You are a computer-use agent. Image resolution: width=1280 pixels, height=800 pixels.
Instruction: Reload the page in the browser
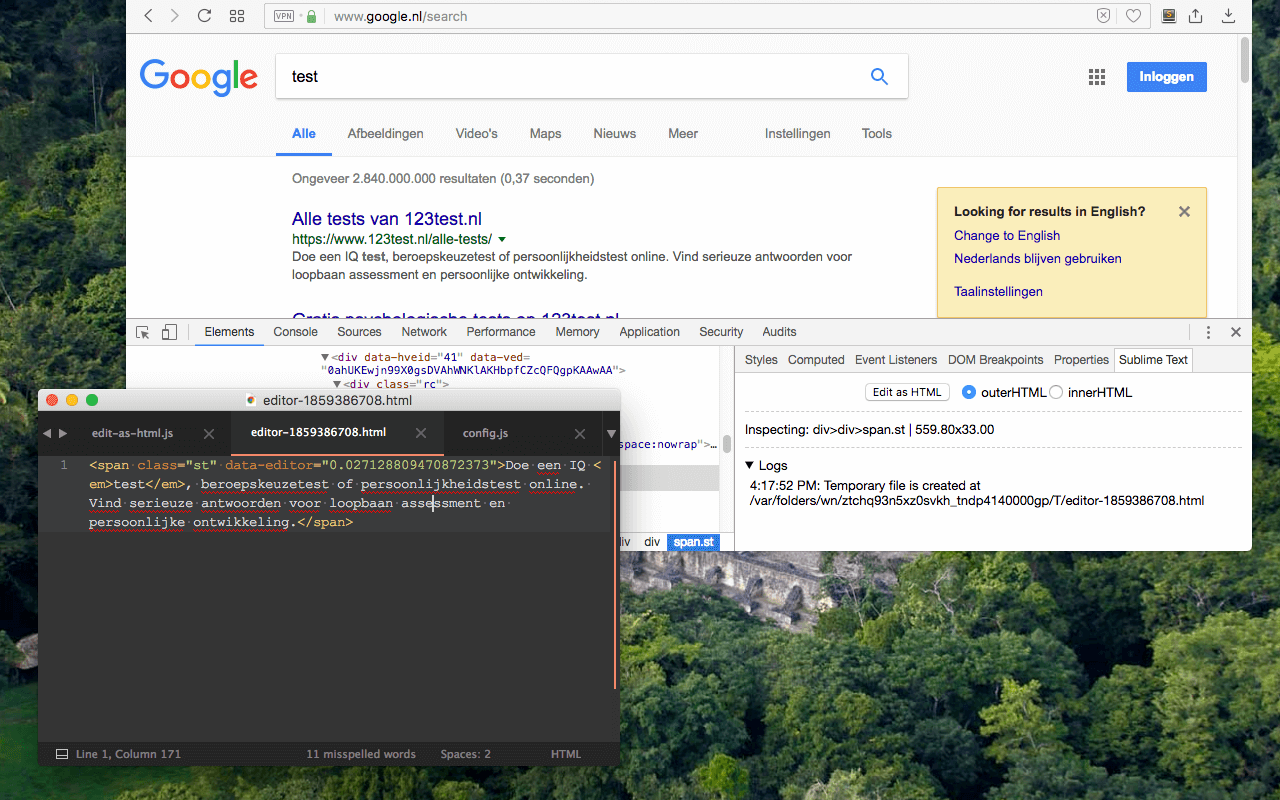[204, 16]
